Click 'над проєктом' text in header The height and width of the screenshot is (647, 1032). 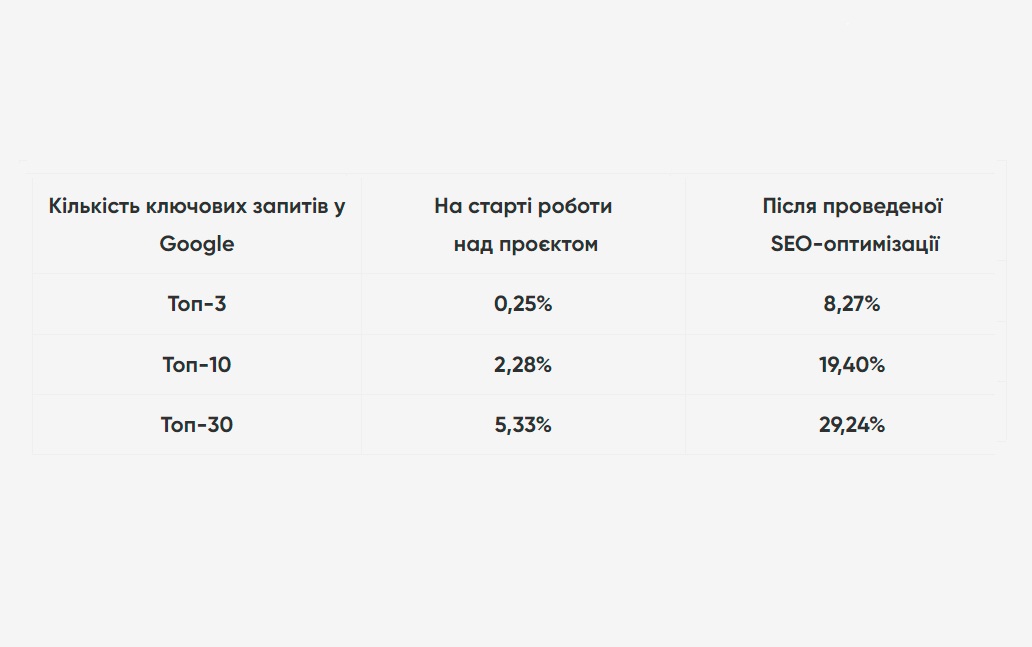[x=526, y=244]
